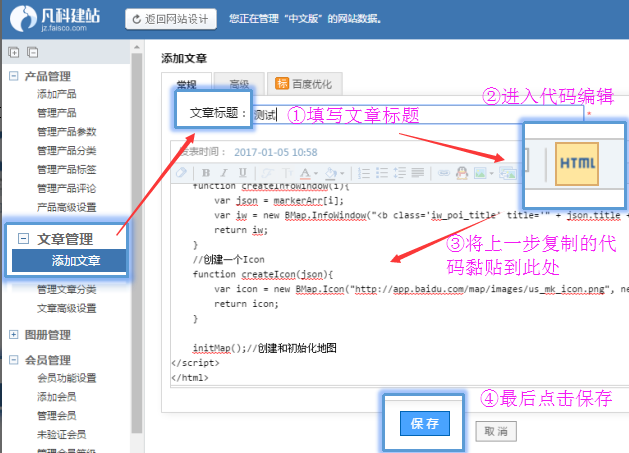Insert a hyperlink with the chain icon

(444, 173)
